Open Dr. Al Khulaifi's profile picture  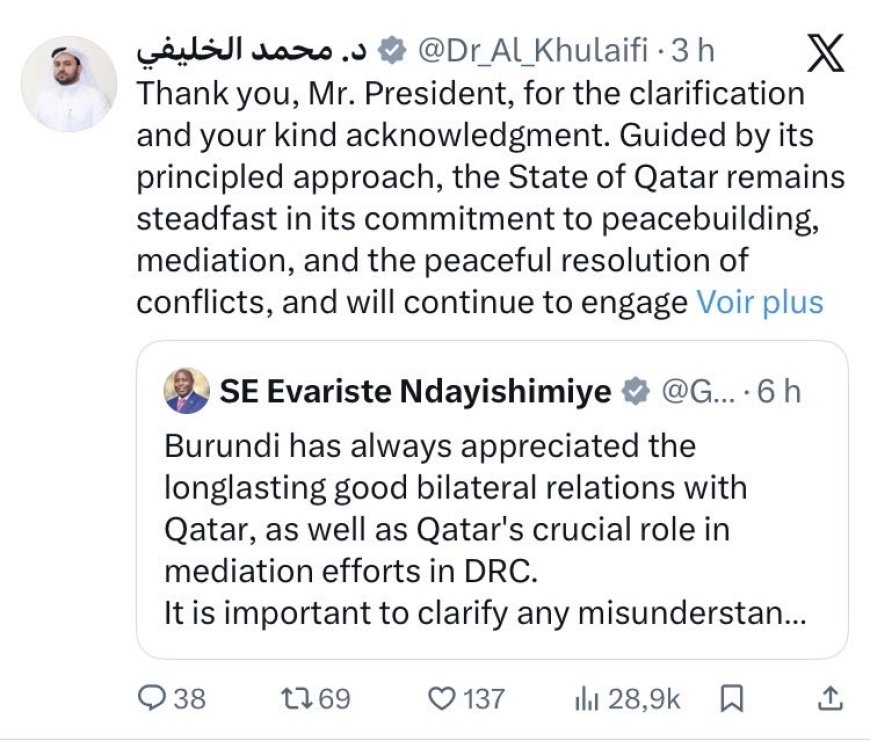tap(69, 84)
